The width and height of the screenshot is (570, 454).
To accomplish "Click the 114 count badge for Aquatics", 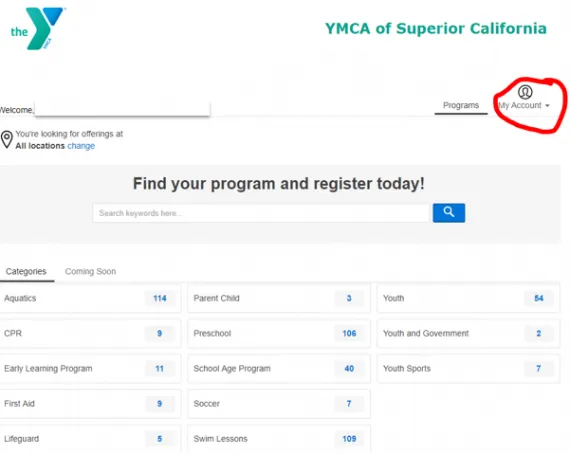I will pyautogui.click(x=160, y=298).
